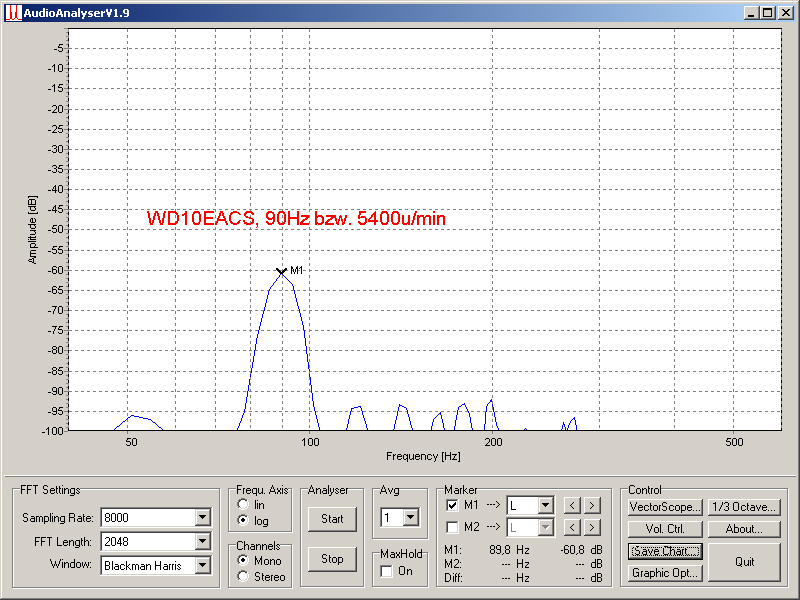Turn on the MaxHold checkbox
This screenshot has width=800, height=600.
[387, 571]
